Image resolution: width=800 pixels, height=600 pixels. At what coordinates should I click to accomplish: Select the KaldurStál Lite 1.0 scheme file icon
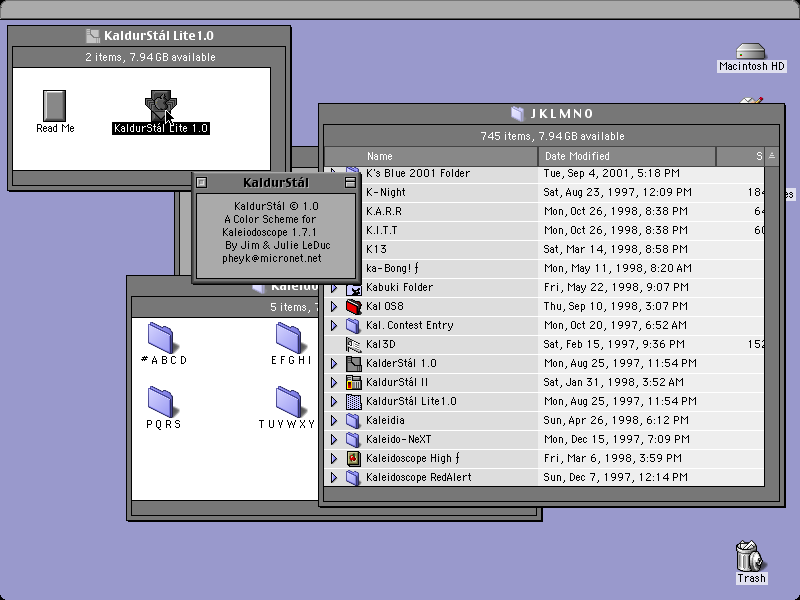point(161,106)
